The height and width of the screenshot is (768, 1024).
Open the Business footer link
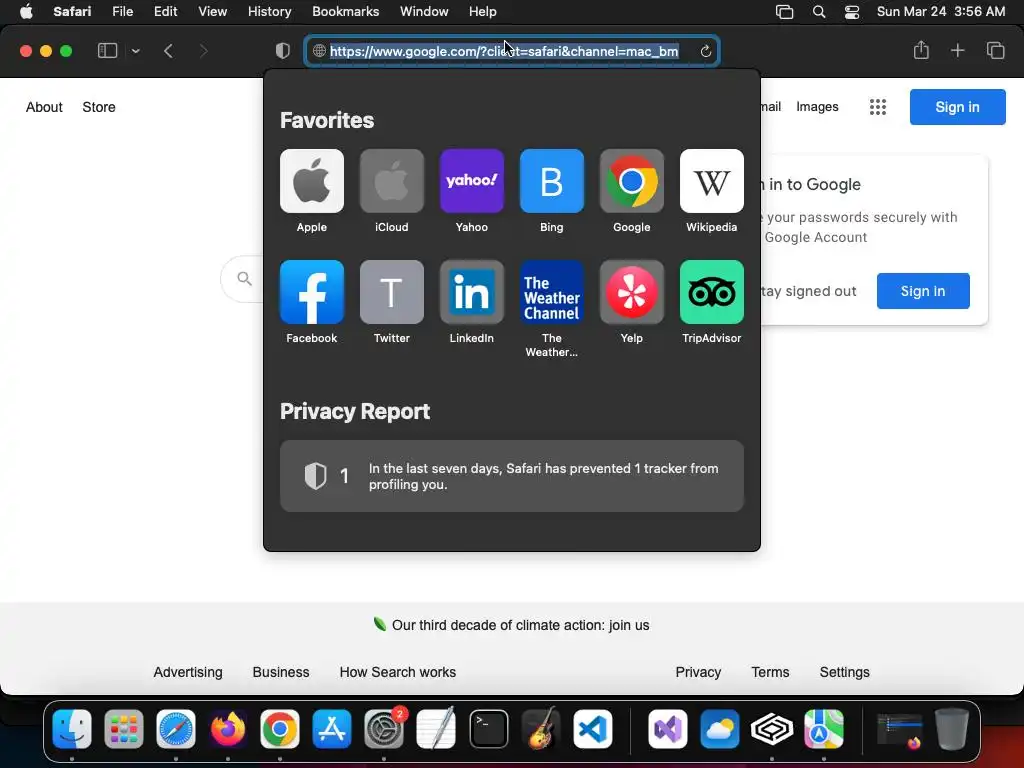[x=281, y=672]
